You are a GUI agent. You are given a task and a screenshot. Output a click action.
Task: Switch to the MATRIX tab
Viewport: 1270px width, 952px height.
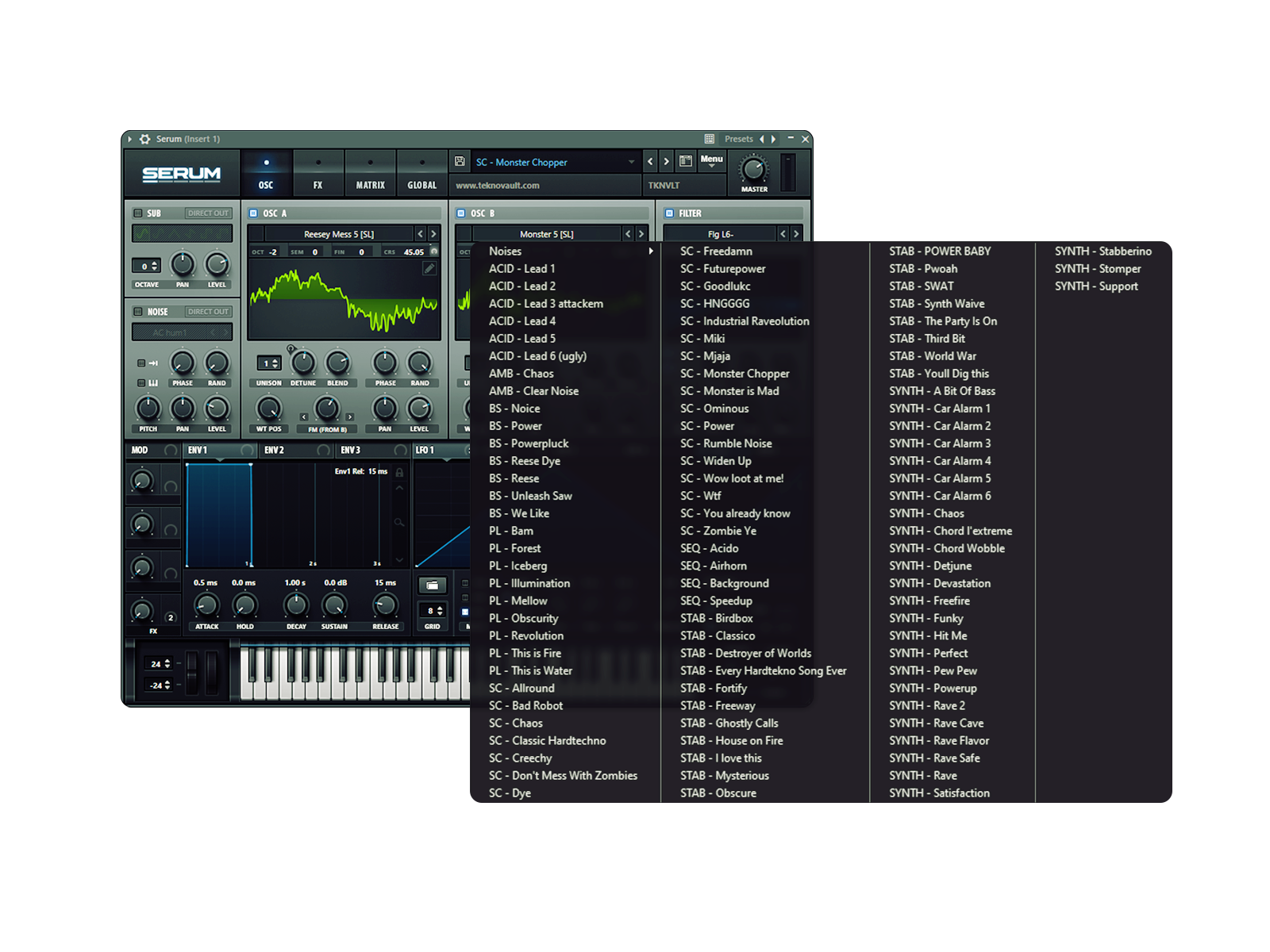(370, 174)
